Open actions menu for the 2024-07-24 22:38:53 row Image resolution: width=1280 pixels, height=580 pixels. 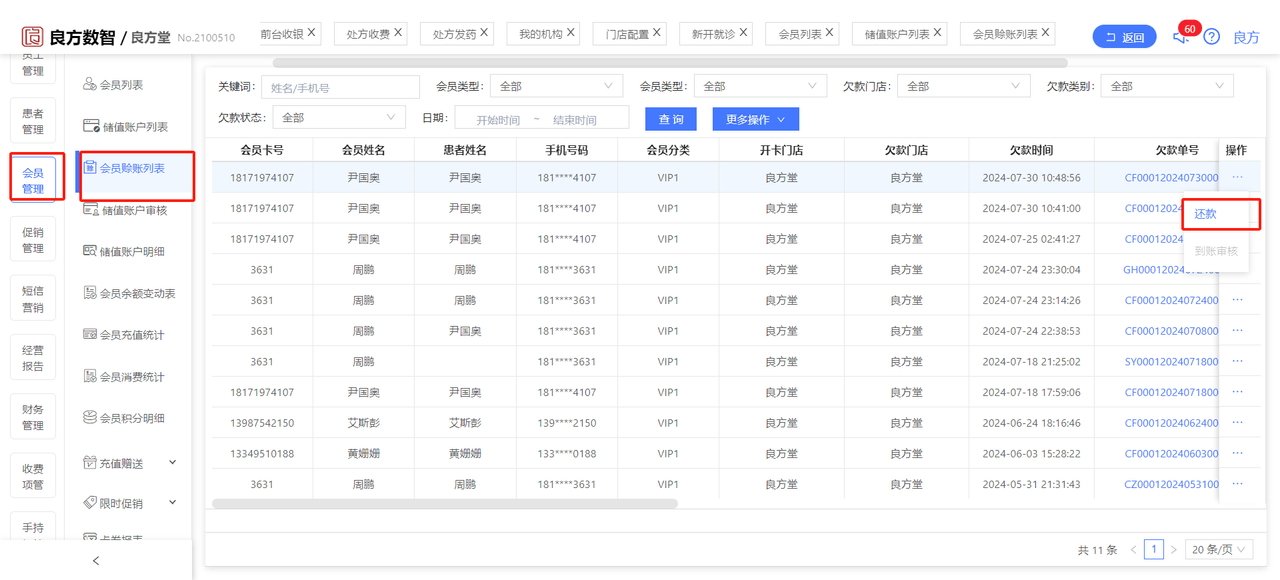pyautogui.click(x=1237, y=331)
